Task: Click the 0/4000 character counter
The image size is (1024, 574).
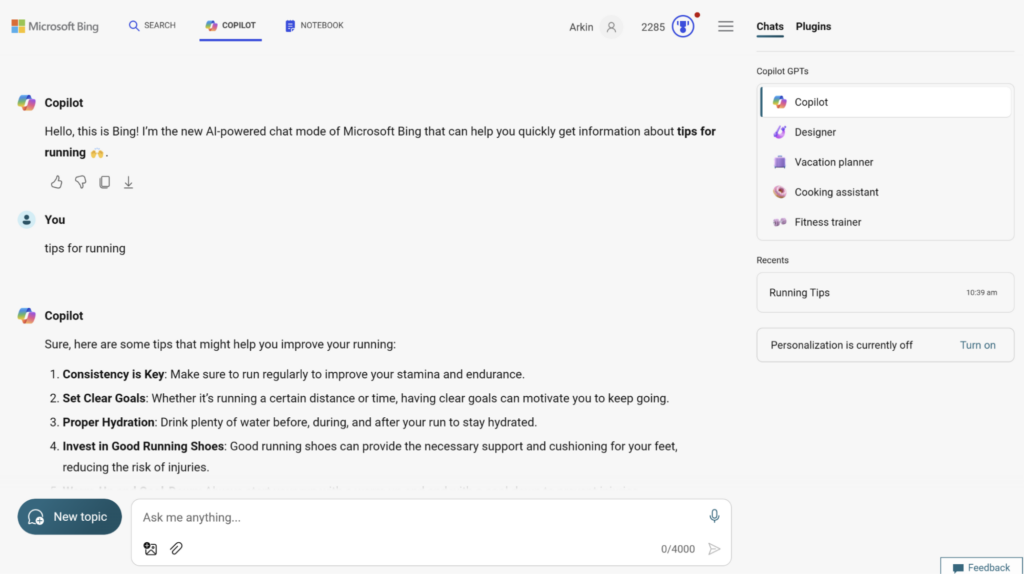Action: click(x=678, y=549)
